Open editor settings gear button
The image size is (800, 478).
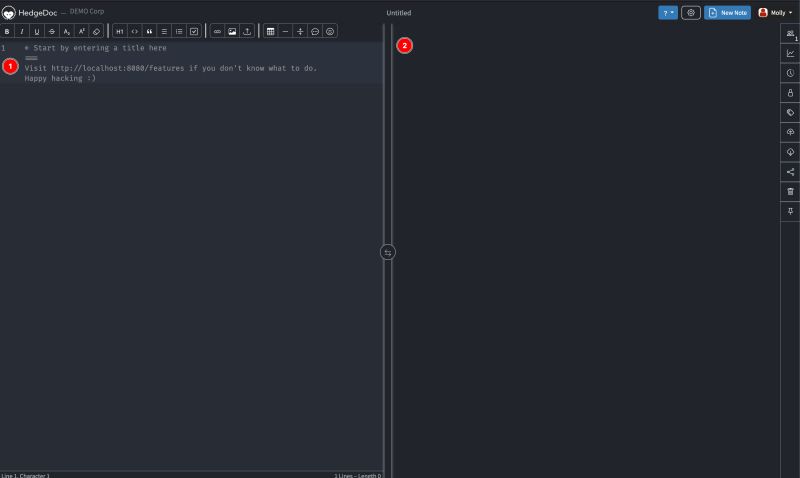point(691,13)
